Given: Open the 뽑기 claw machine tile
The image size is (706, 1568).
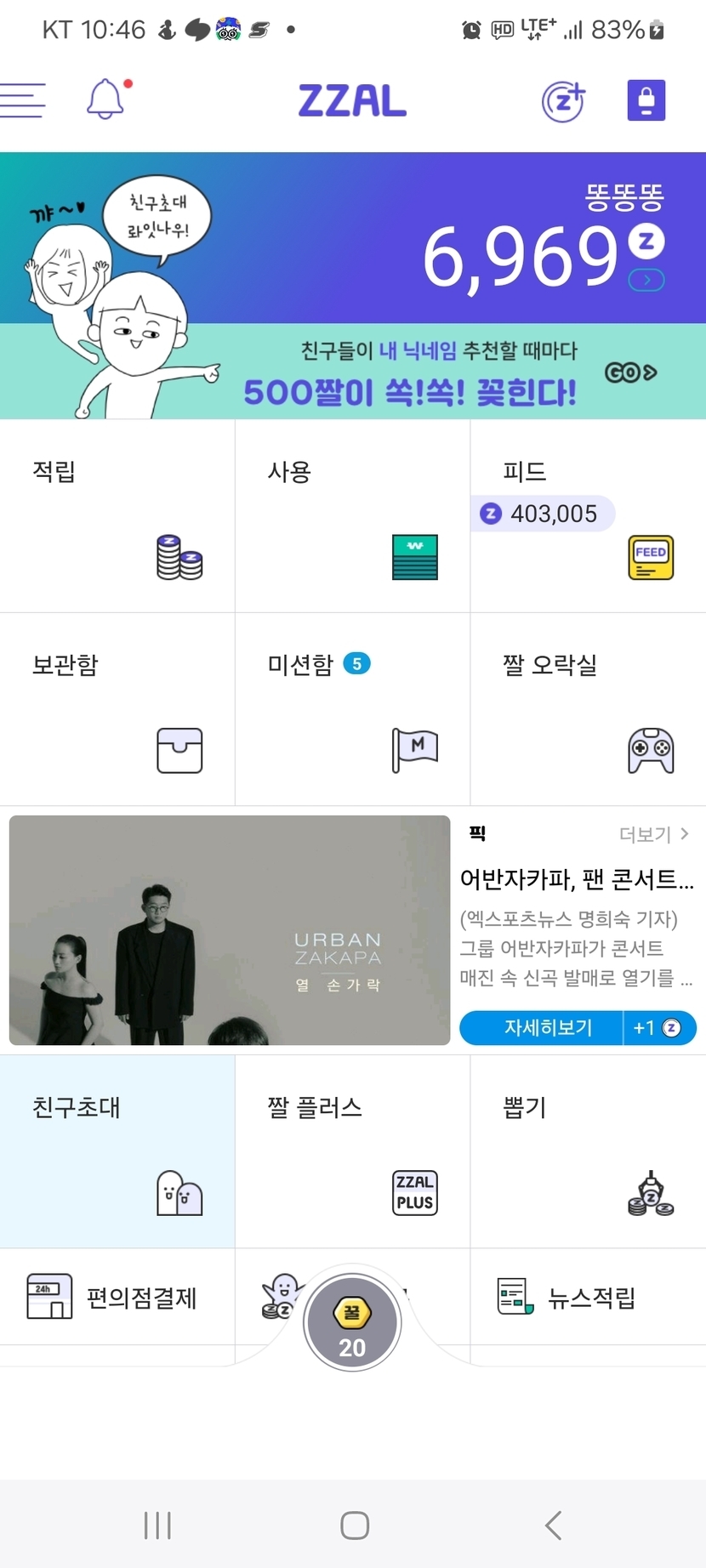Looking at the screenshot, I should (x=588, y=1151).
